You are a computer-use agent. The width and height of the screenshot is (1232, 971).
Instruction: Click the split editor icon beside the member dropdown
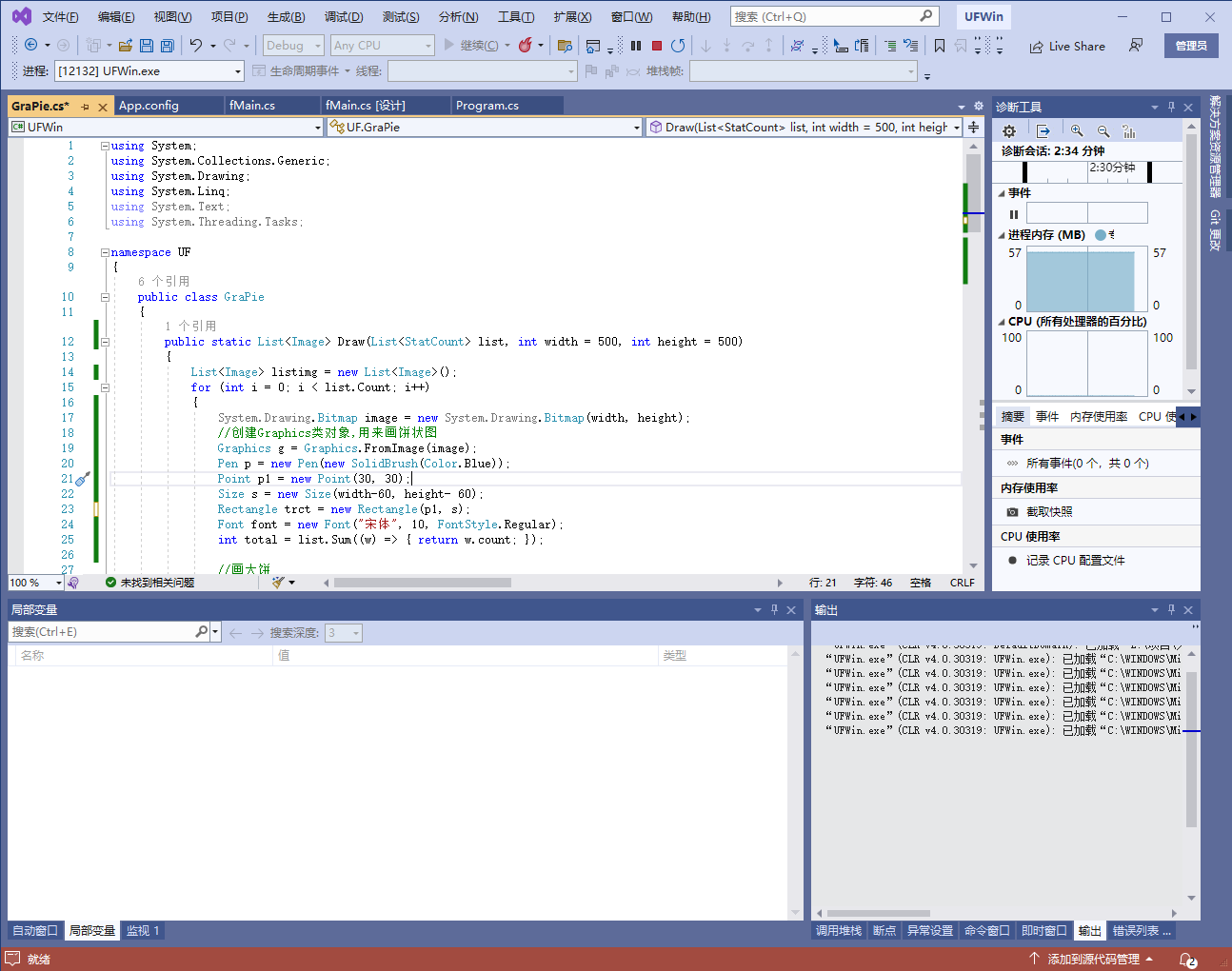coord(973,127)
